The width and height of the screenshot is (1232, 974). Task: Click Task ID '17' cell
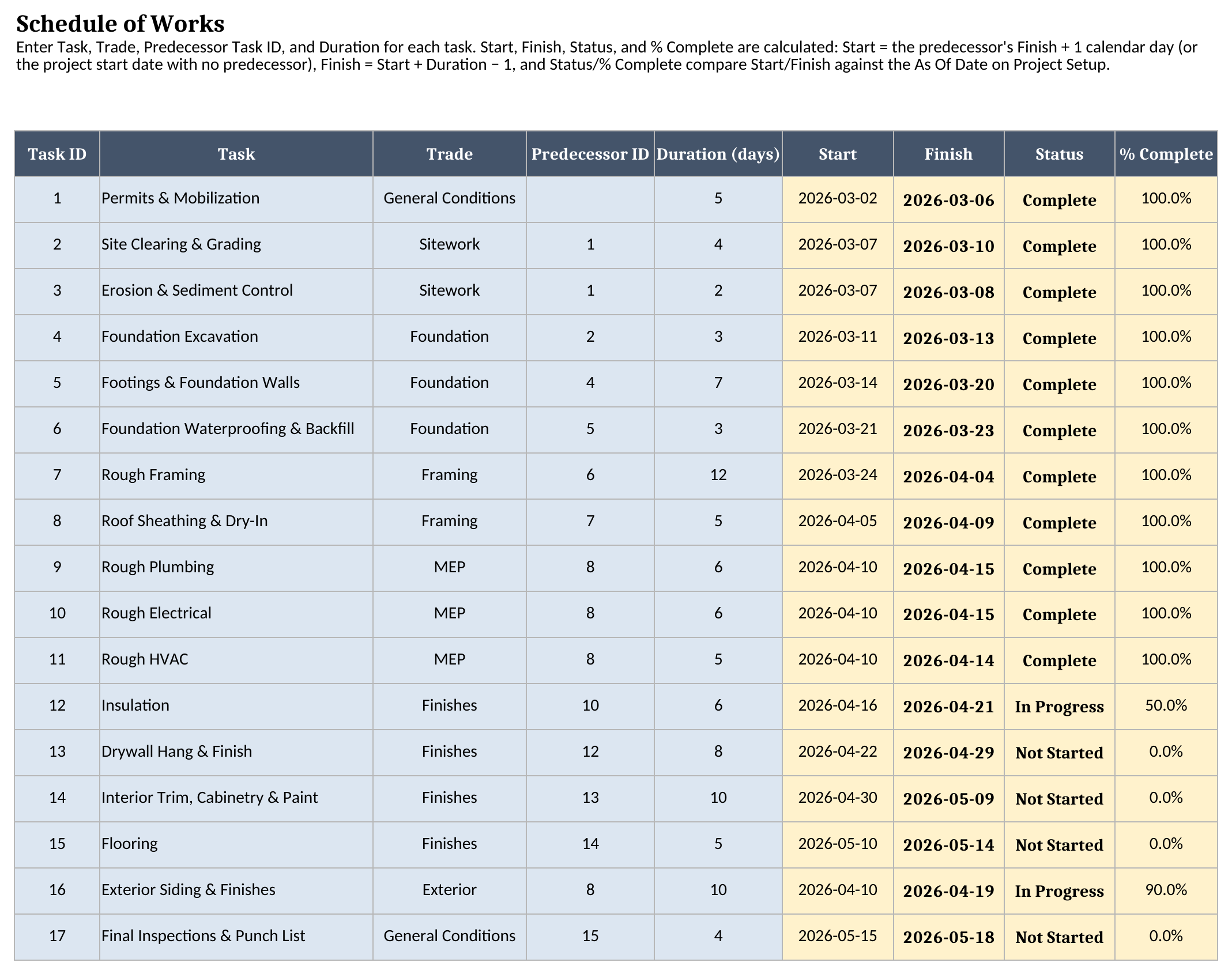tap(57, 937)
